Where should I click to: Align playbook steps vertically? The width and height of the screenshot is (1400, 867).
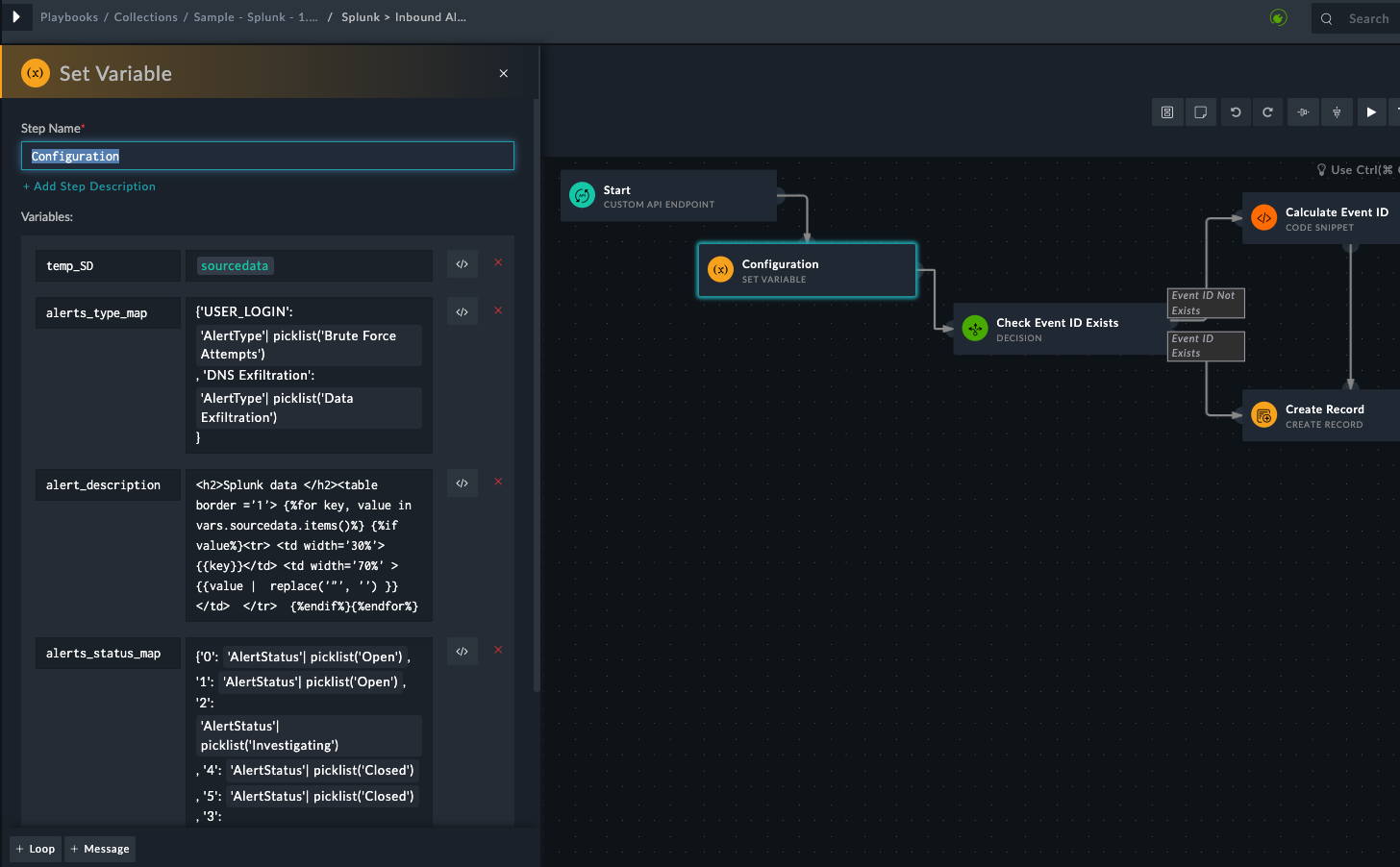click(1337, 112)
